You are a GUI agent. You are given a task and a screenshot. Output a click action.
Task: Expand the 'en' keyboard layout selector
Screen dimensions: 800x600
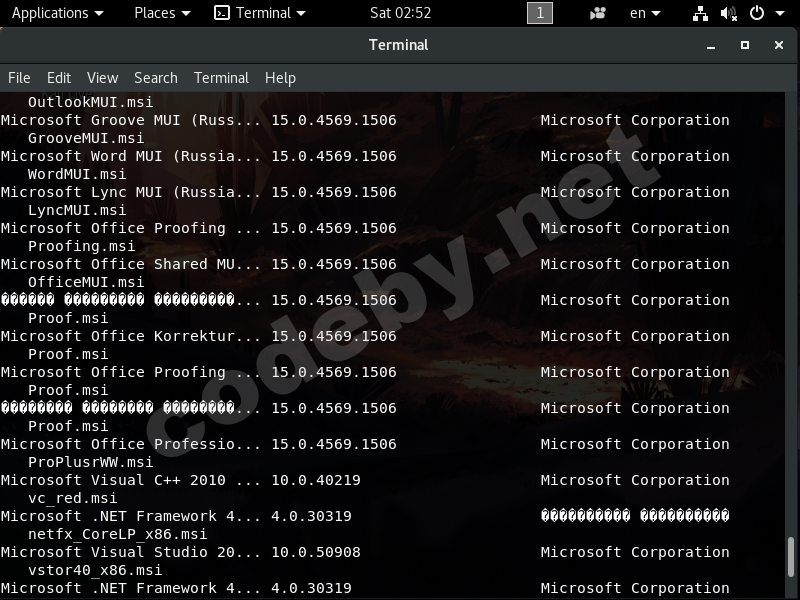(x=645, y=13)
